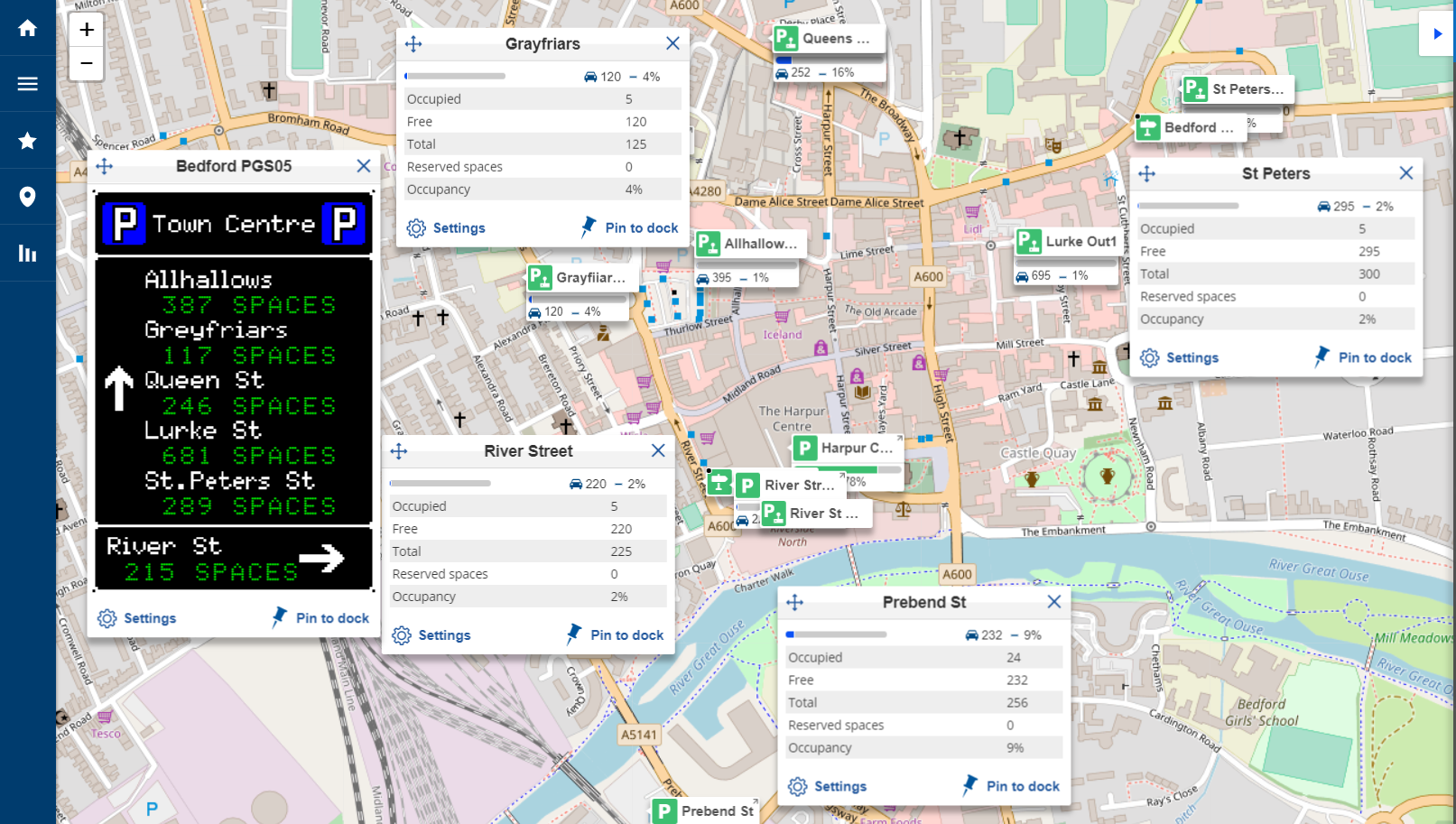Open Settings in Prebend St popup
This screenshot has height=824, width=1456.
tap(827, 786)
